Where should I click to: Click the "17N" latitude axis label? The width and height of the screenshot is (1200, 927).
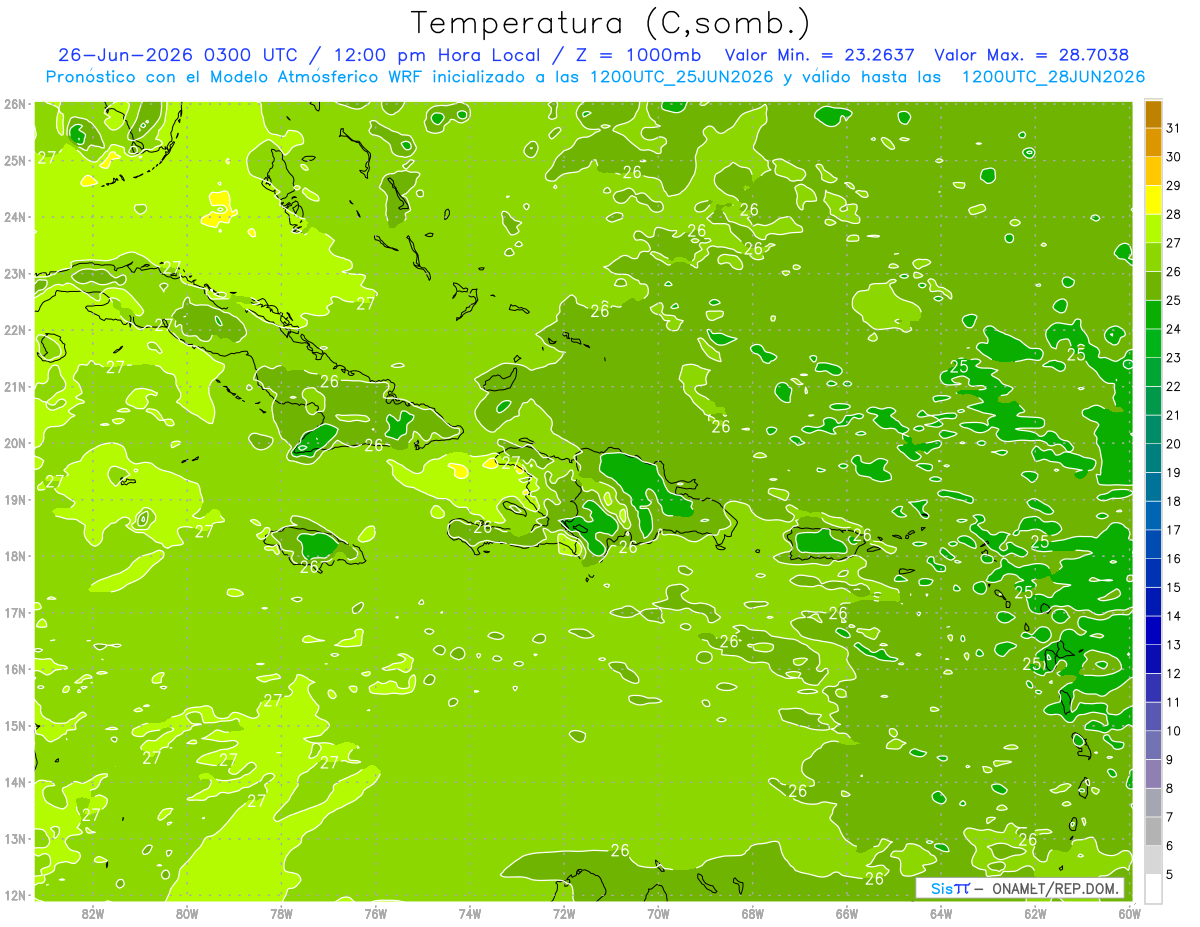tap(15, 612)
